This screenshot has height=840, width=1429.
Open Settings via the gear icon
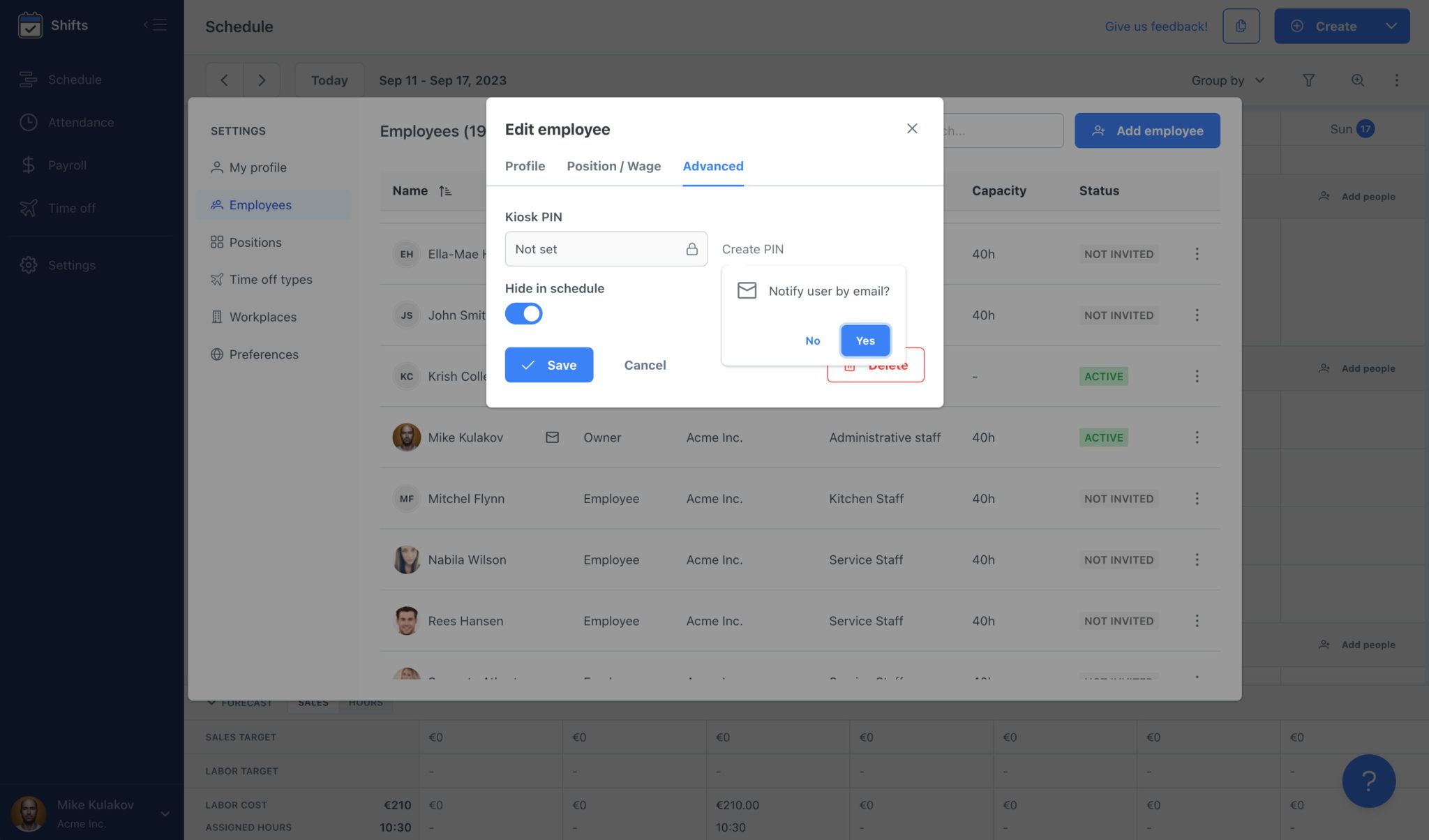29,265
